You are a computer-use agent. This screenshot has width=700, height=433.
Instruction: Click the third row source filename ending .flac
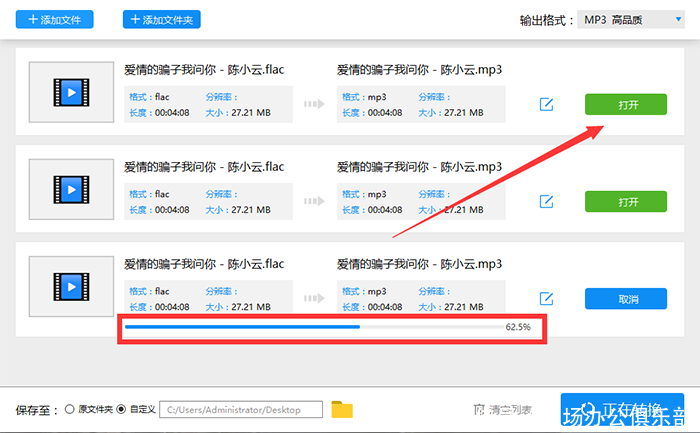(204, 264)
